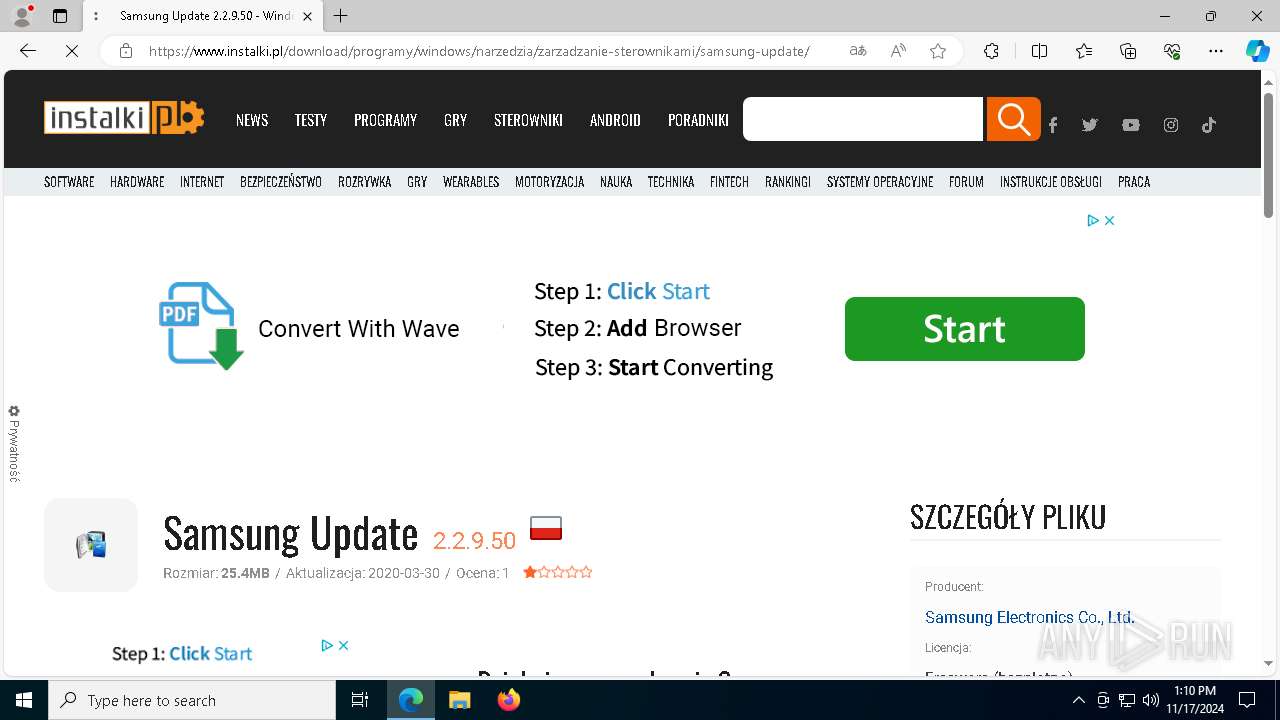Toggle Split screen icon
Viewport: 1280px width, 720px height.
tap(1039, 51)
